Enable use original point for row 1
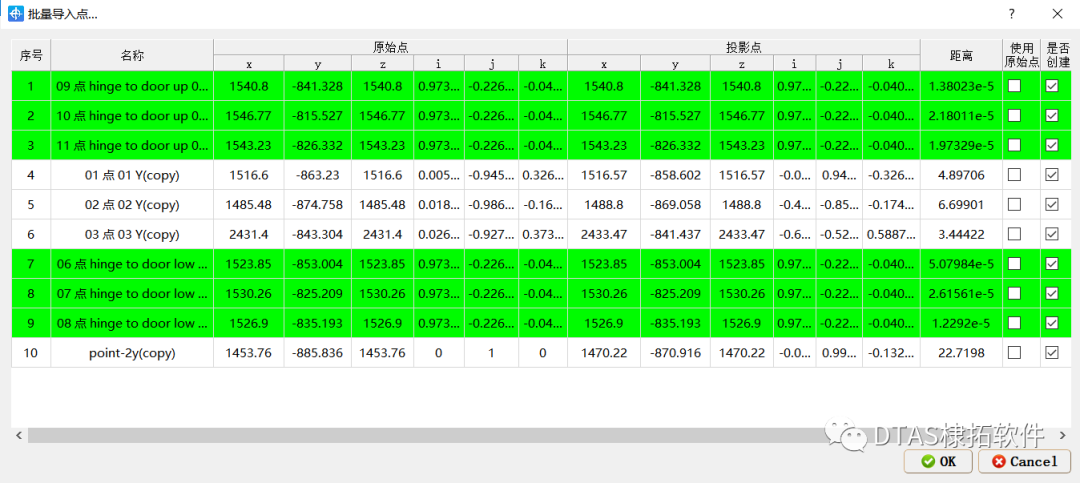This screenshot has height=483, width=1080. coord(1014,87)
